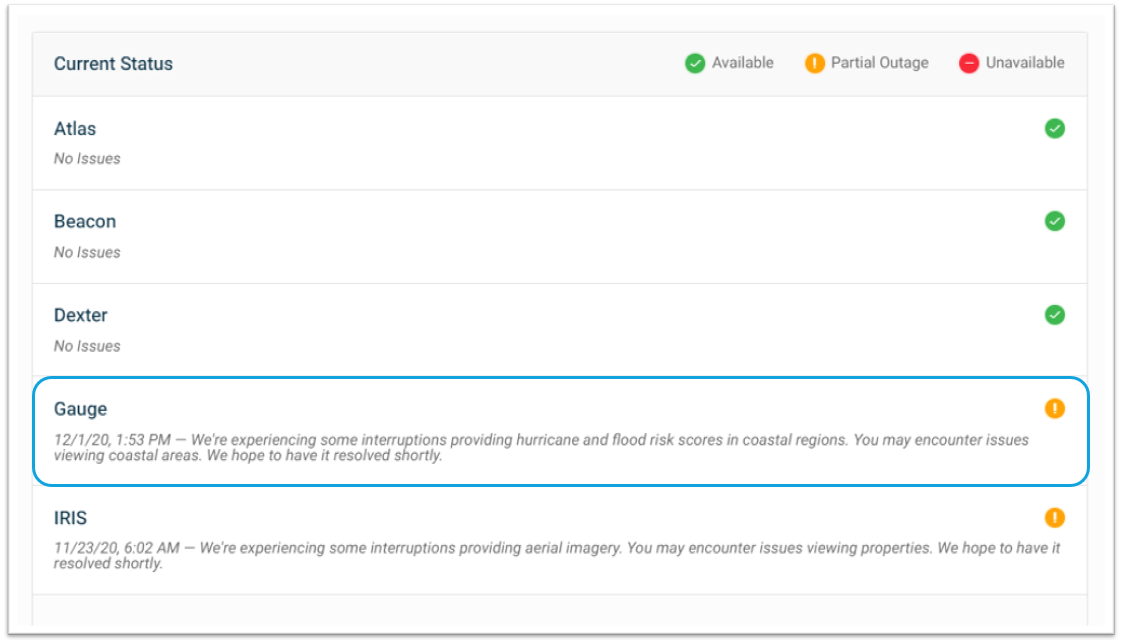Select the Atlas service name
The width and height of the screenshot is (1123, 642).
coord(74,129)
